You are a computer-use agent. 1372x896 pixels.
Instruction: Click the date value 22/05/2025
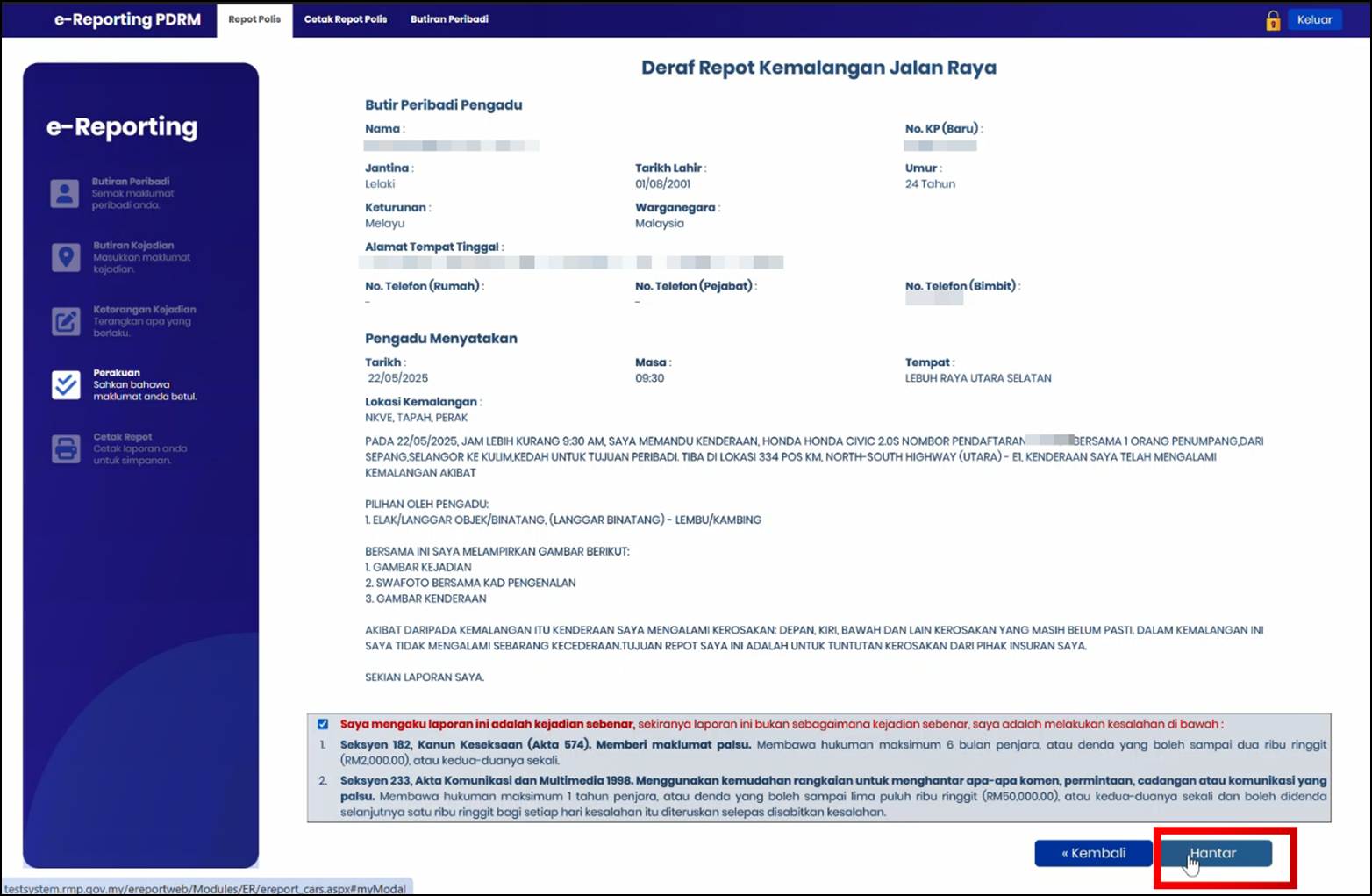398,378
